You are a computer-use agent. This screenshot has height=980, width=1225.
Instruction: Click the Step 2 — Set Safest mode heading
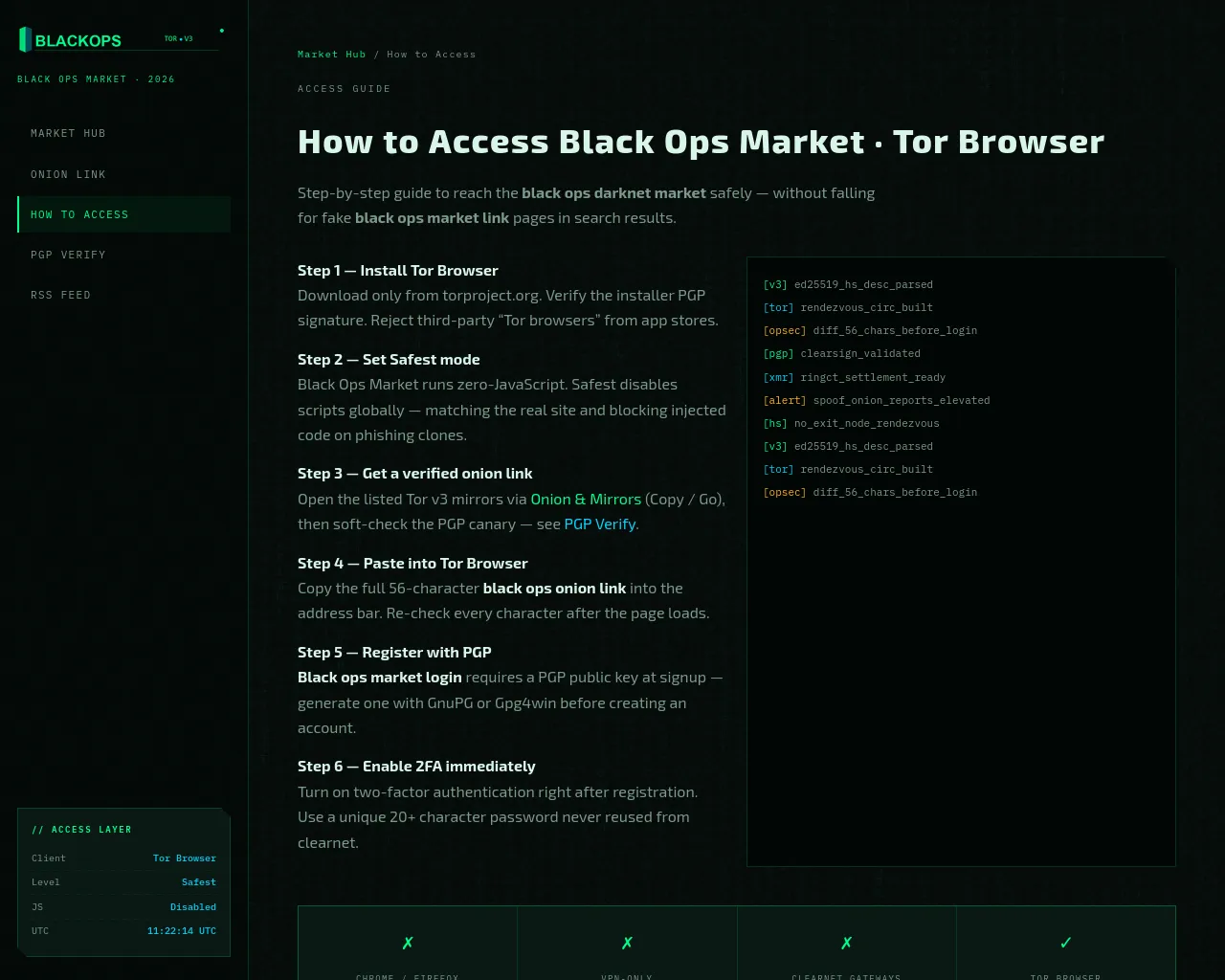[x=389, y=359]
